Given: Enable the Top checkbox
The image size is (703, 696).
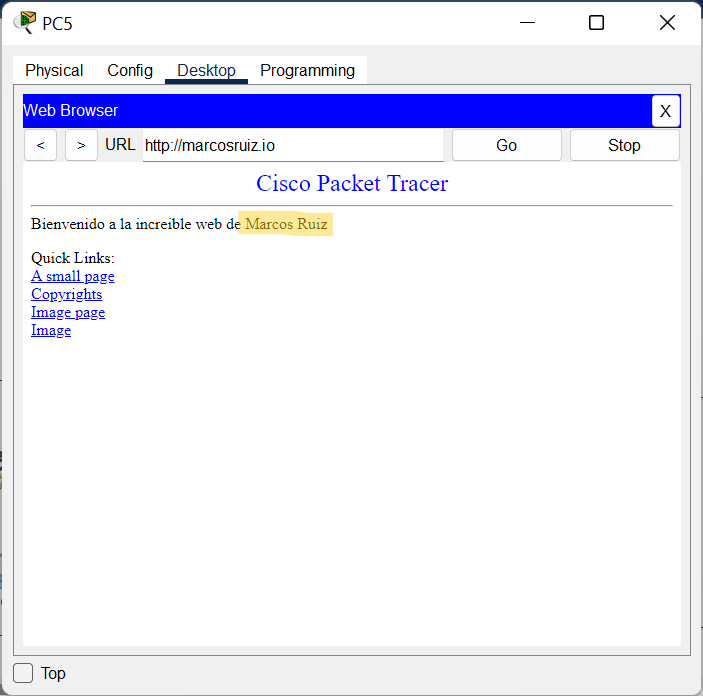Looking at the screenshot, I should [x=24, y=673].
